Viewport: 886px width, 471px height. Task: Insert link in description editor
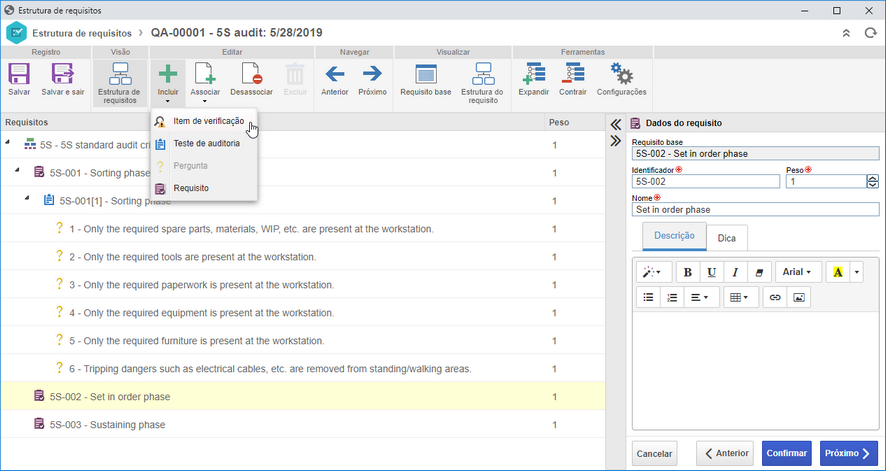tap(775, 297)
